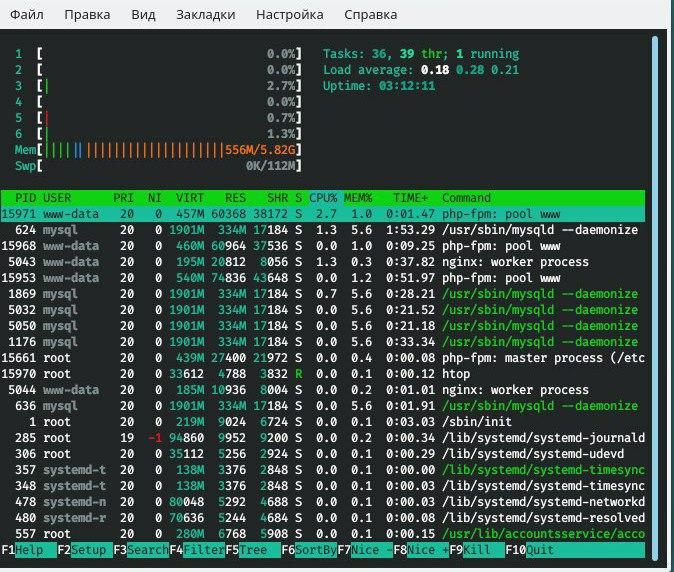Open the Вид menu
This screenshot has height=572, width=674.
pos(143,15)
